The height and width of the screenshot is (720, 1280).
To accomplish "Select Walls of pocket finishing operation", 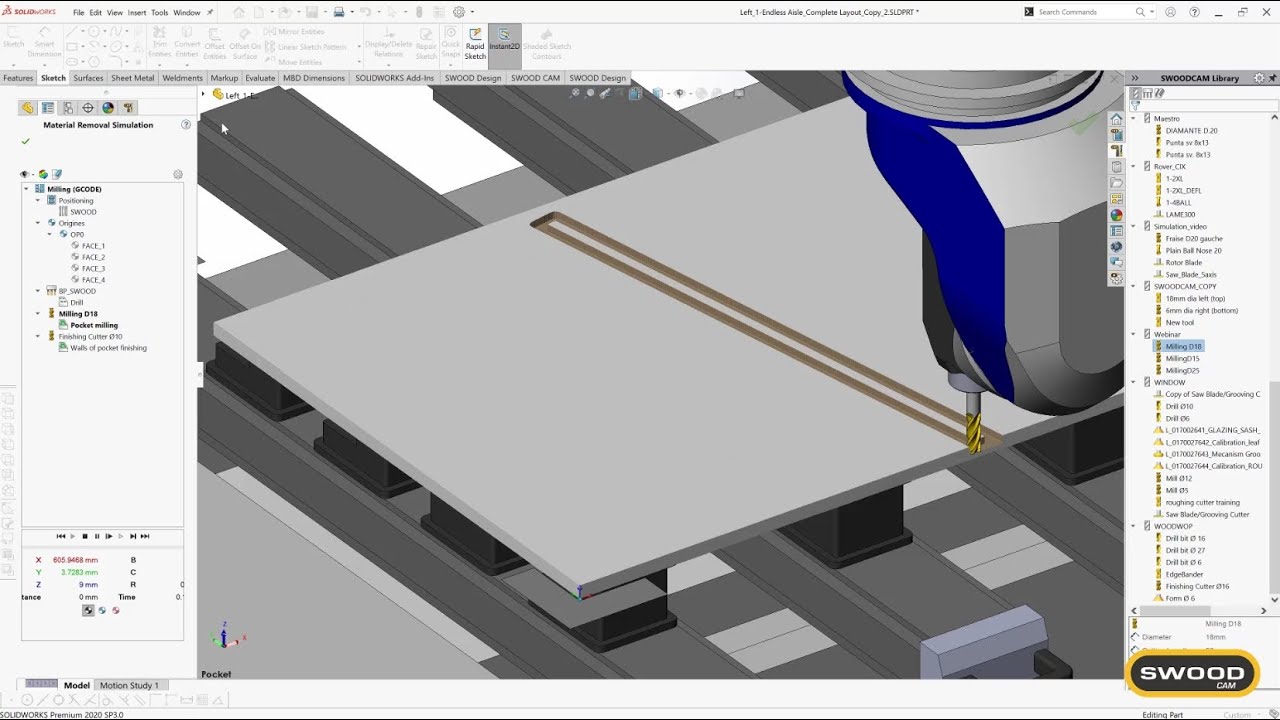I will pyautogui.click(x=108, y=348).
